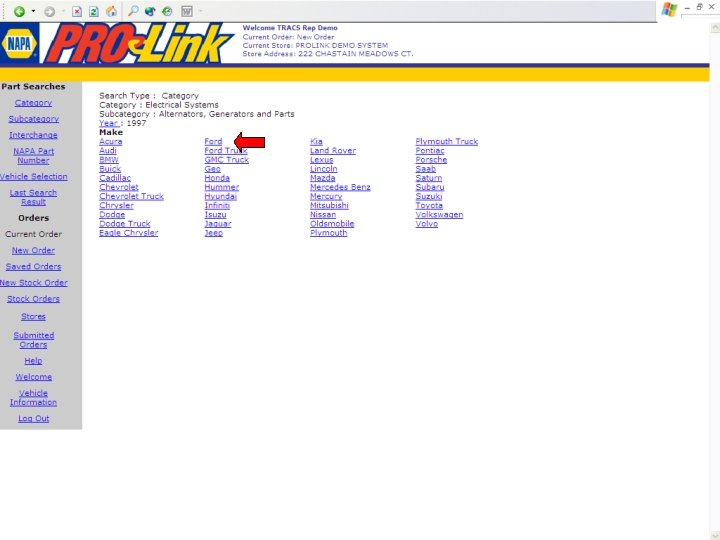Select Ford Truck as the make
This screenshot has width=720, height=540.
coord(225,151)
